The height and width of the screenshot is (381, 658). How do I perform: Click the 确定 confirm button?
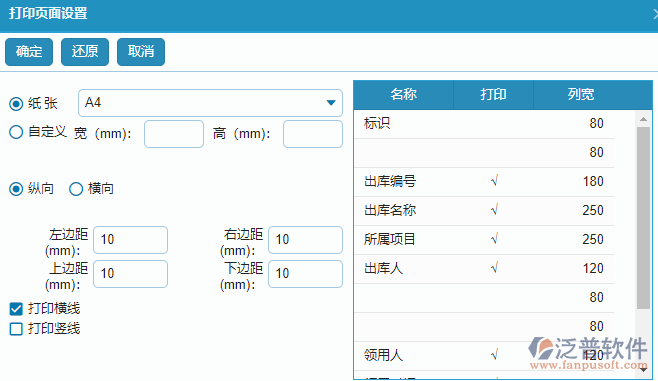click(x=29, y=52)
